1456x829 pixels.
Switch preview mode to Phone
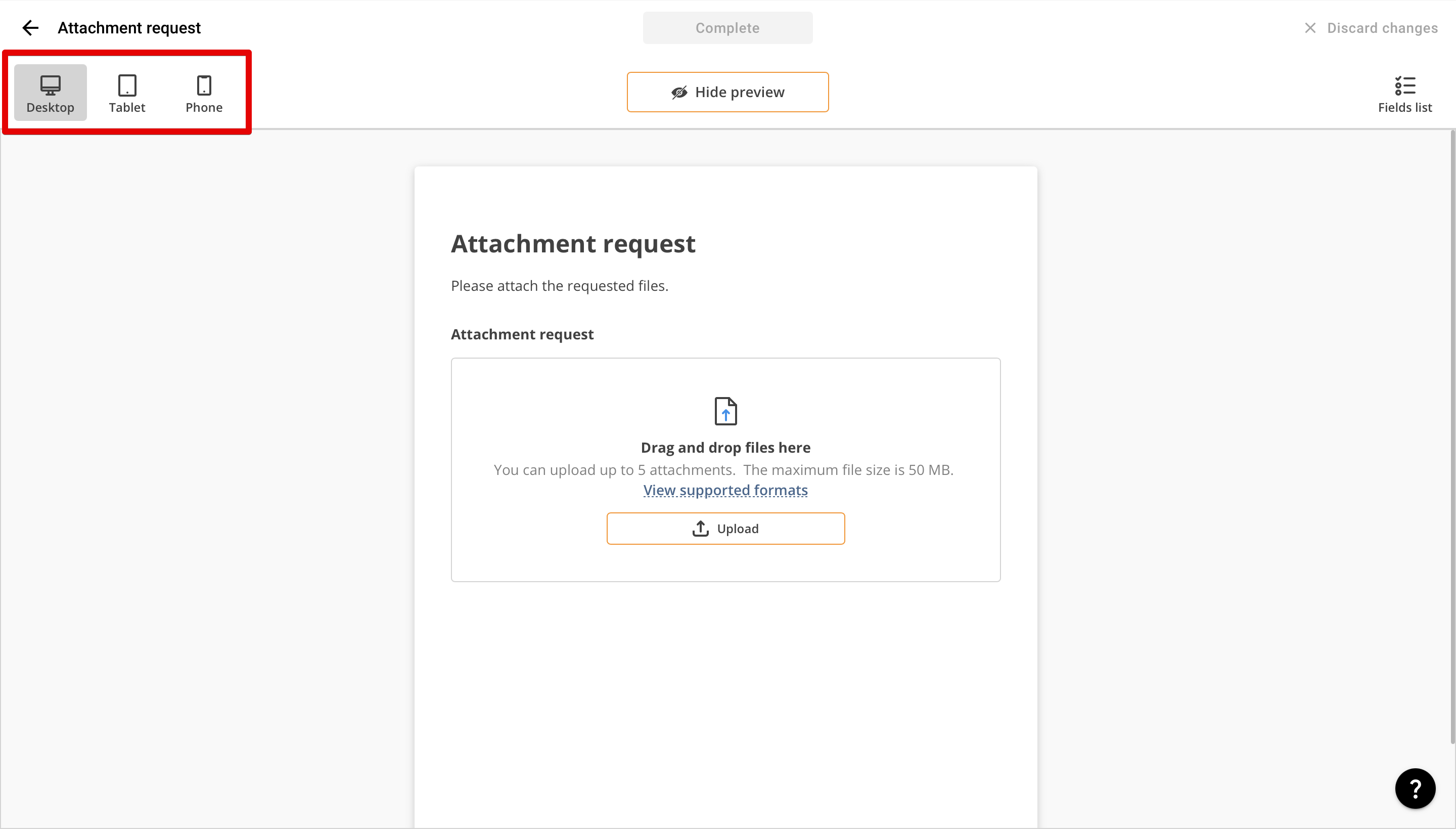pyautogui.click(x=203, y=93)
